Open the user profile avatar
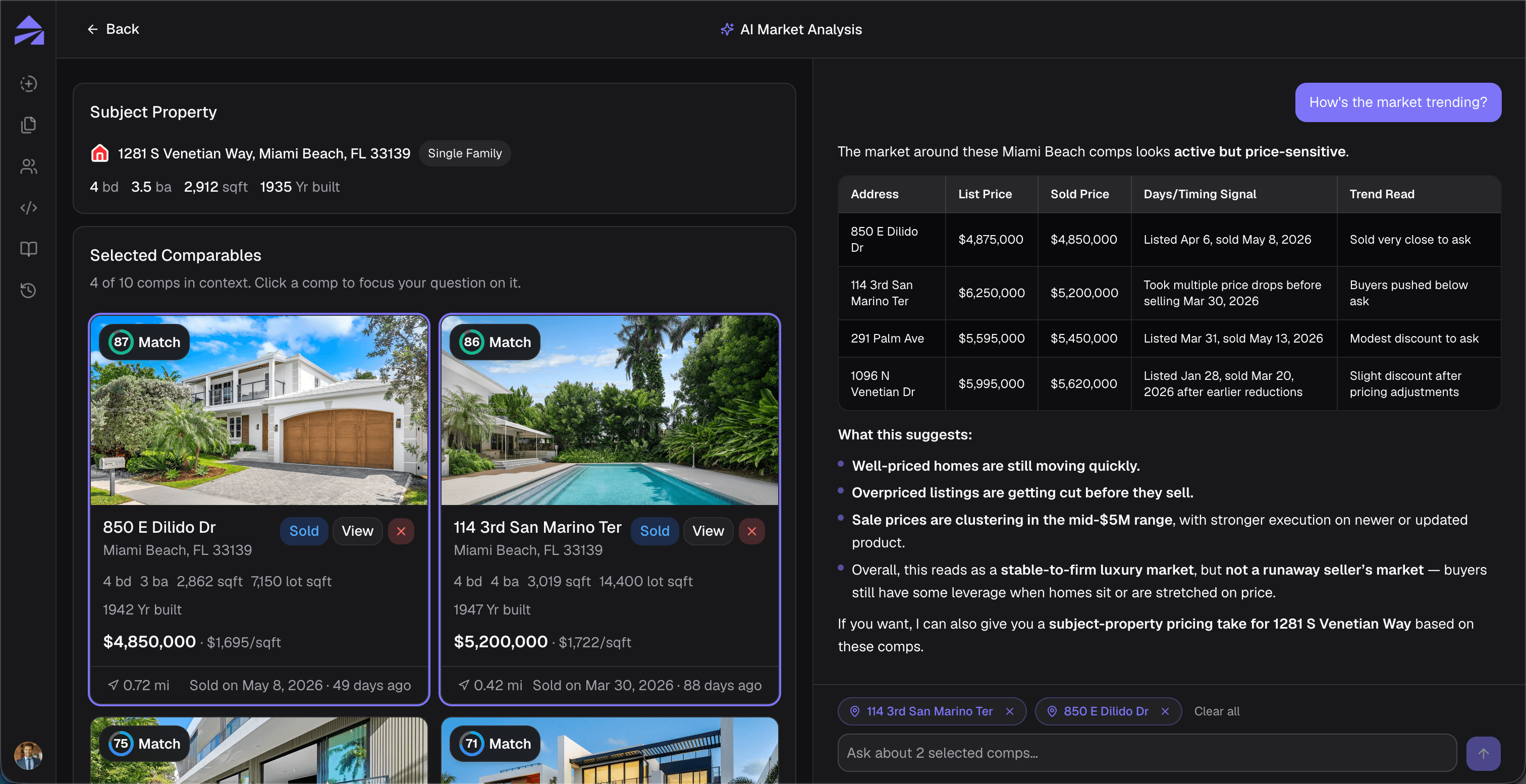The width and height of the screenshot is (1526, 784). 28,756
